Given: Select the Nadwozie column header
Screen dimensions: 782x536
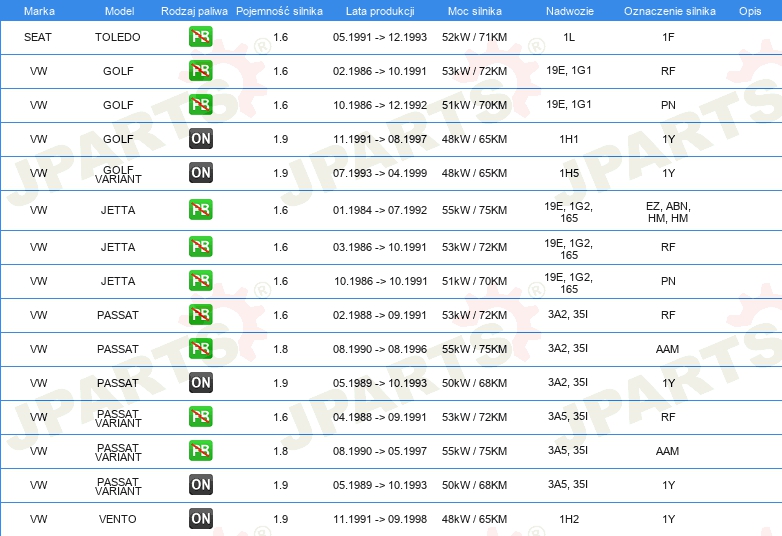Looking at the screenshot, I should coord(570,11).
